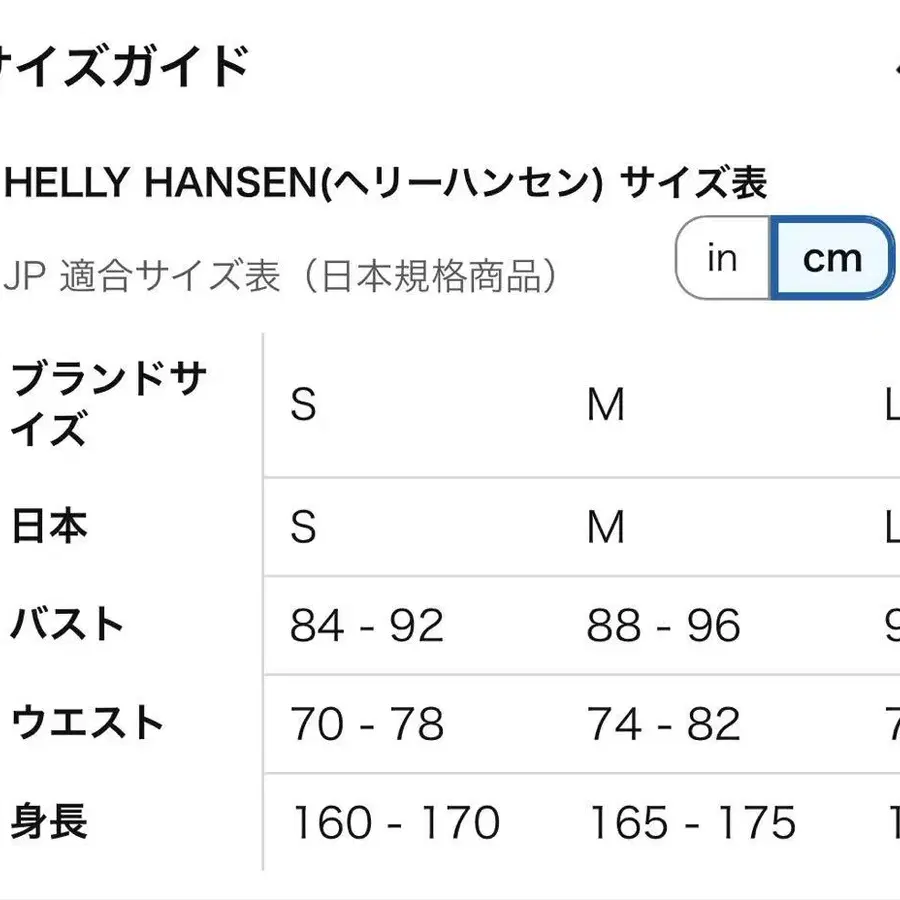Image resolution: width=900 pixels, height=900 pixels.
Task: Click the height value 160 - 170
Action: [395, 823]
